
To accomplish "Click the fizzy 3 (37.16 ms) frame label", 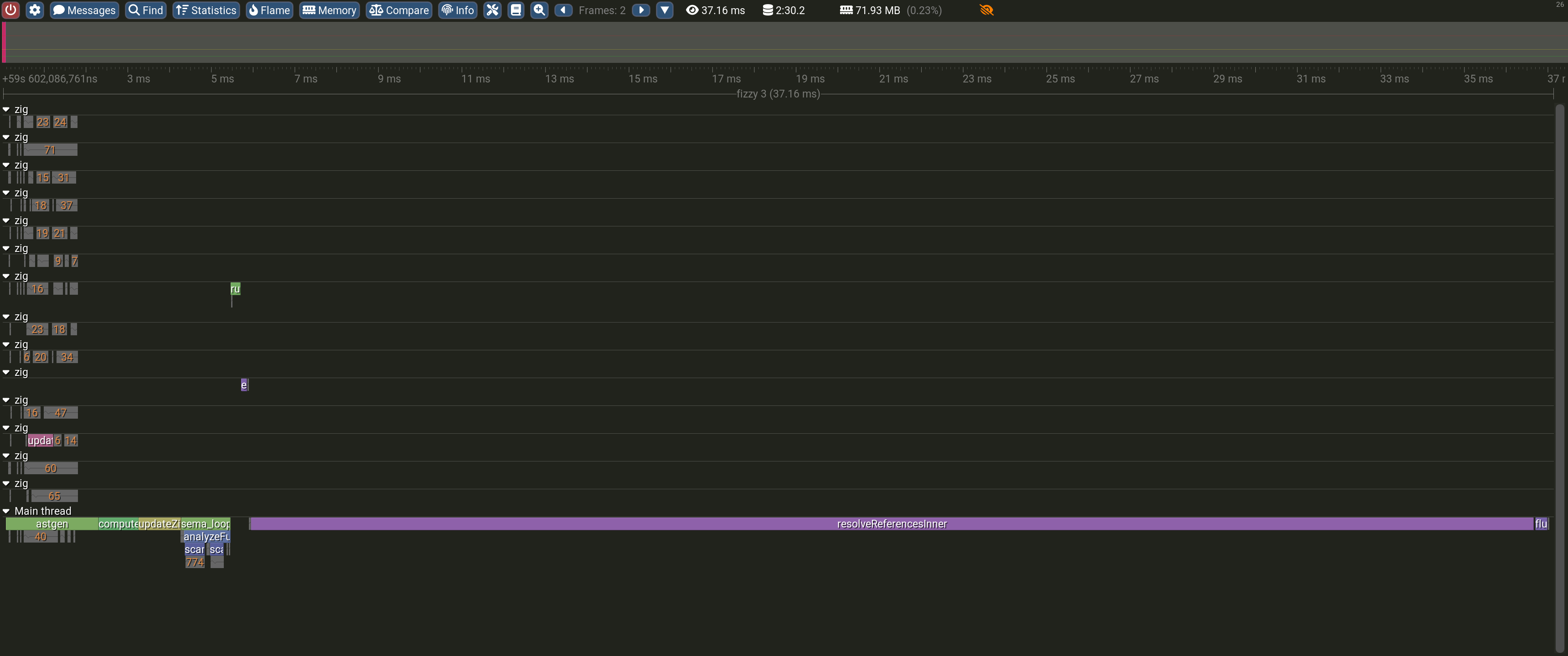I will pos(778,94).
